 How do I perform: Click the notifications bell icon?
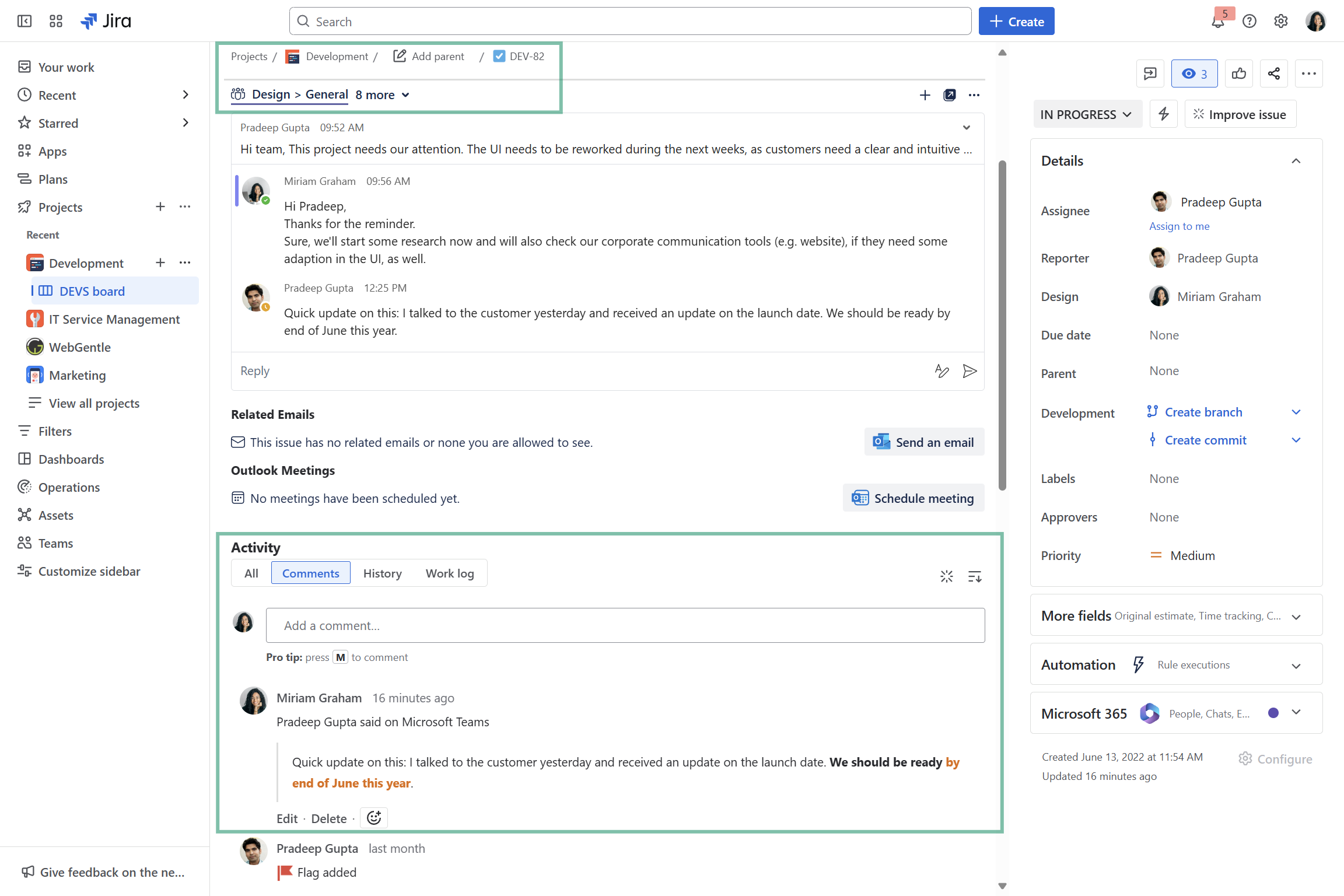click(1218, 22)
